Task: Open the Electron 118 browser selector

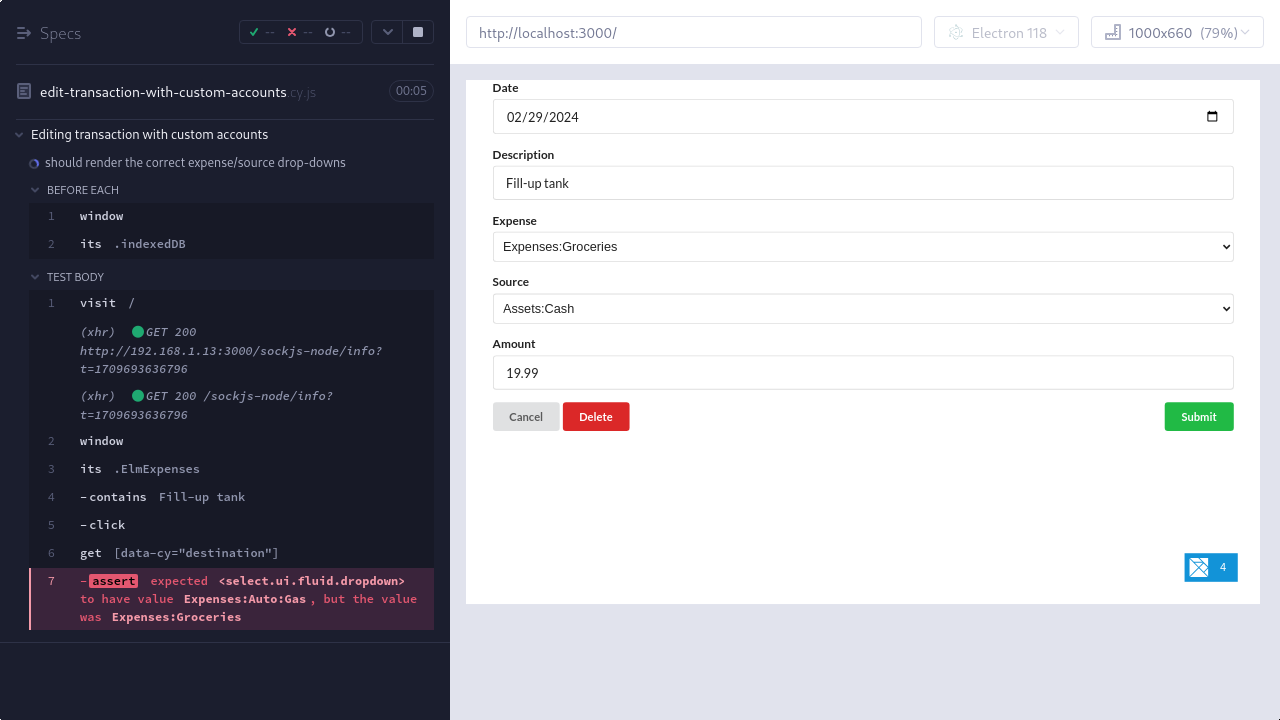Action: (1006, 31)
